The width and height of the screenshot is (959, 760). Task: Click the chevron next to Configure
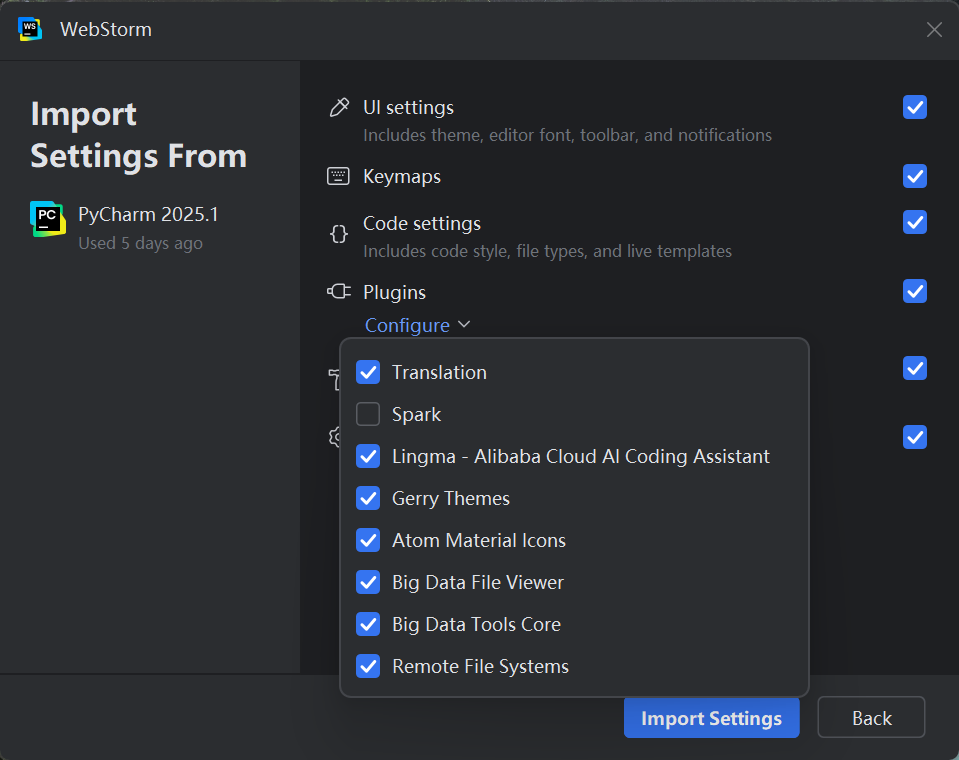[x=463, y=324]
